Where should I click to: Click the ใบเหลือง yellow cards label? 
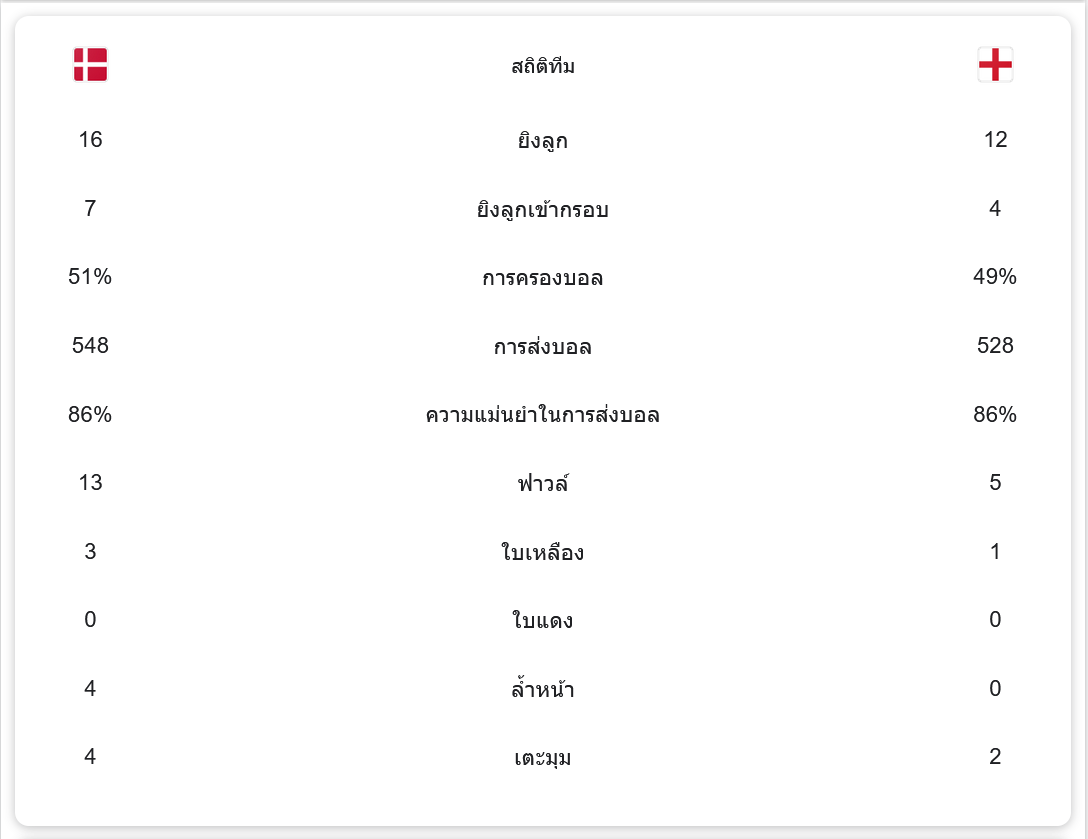point(543,552)
